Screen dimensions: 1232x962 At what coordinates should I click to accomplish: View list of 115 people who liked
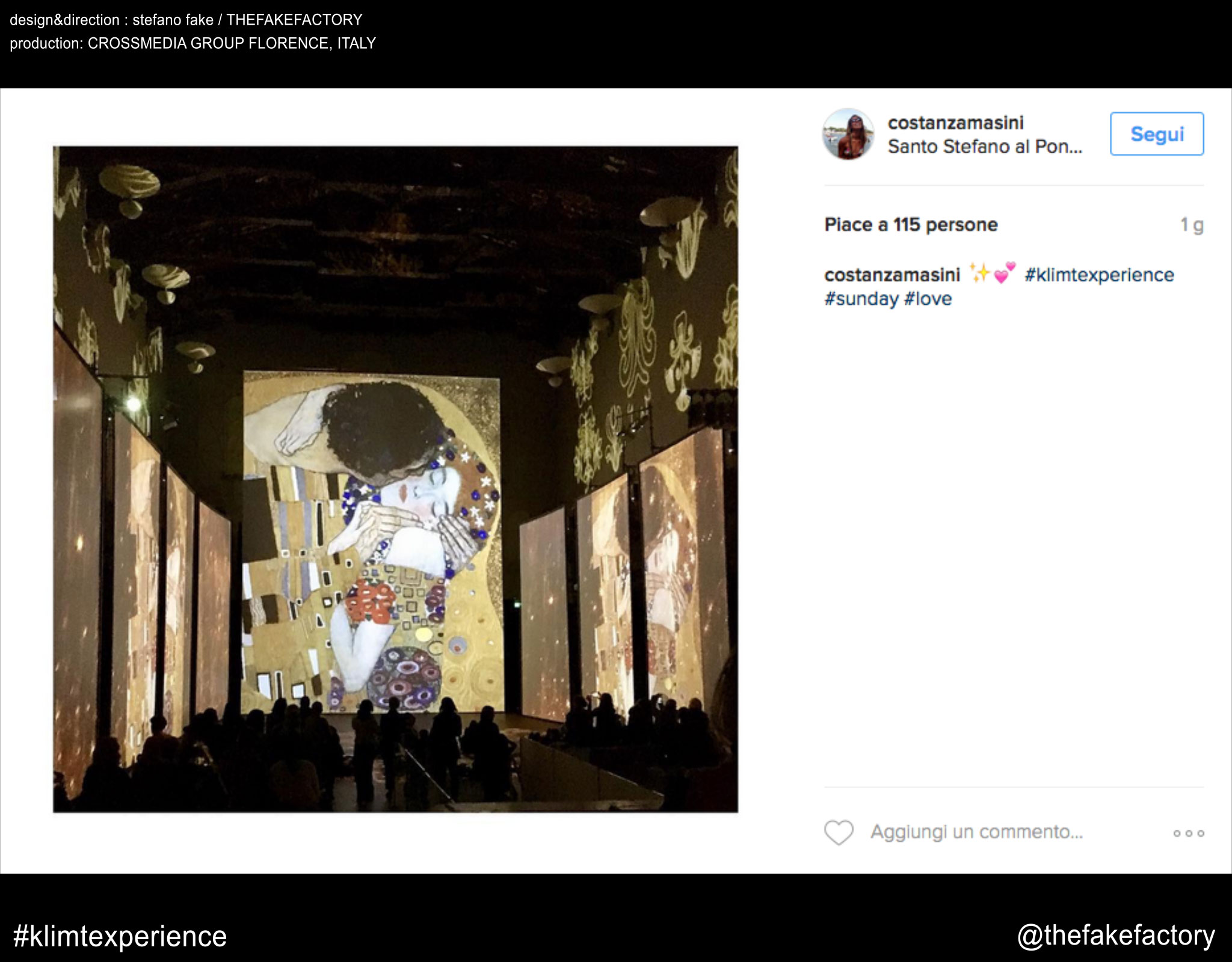[911, 225]
